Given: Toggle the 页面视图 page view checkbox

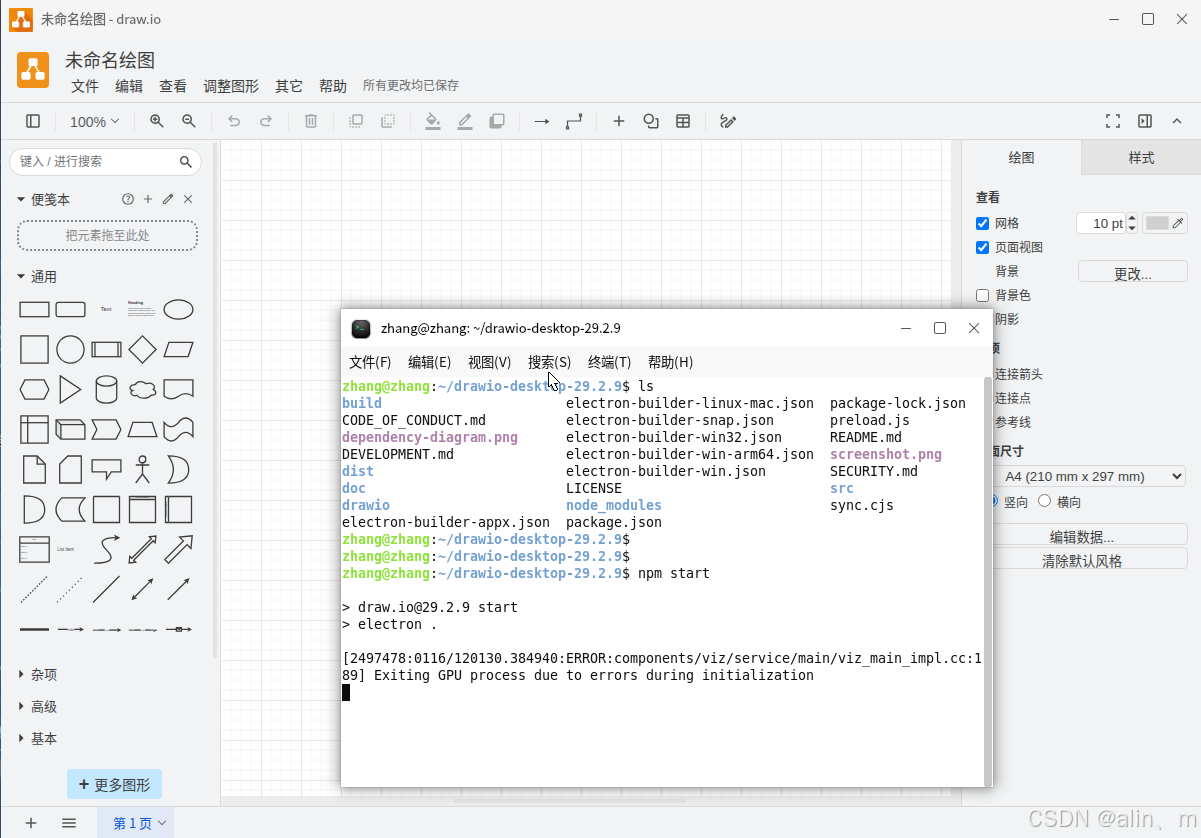Looking at the screenshot, I should [982, 247].
